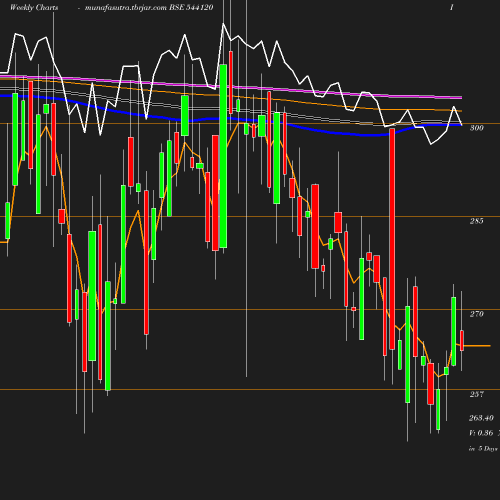Click the 'V: 0.36' volume value
The width and height of the screenshot is (500, 500).
(x=481, y=433)
